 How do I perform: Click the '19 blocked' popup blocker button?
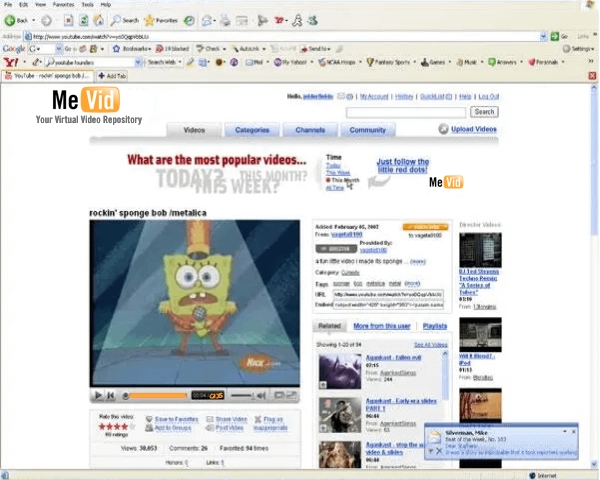pos(173,49)
